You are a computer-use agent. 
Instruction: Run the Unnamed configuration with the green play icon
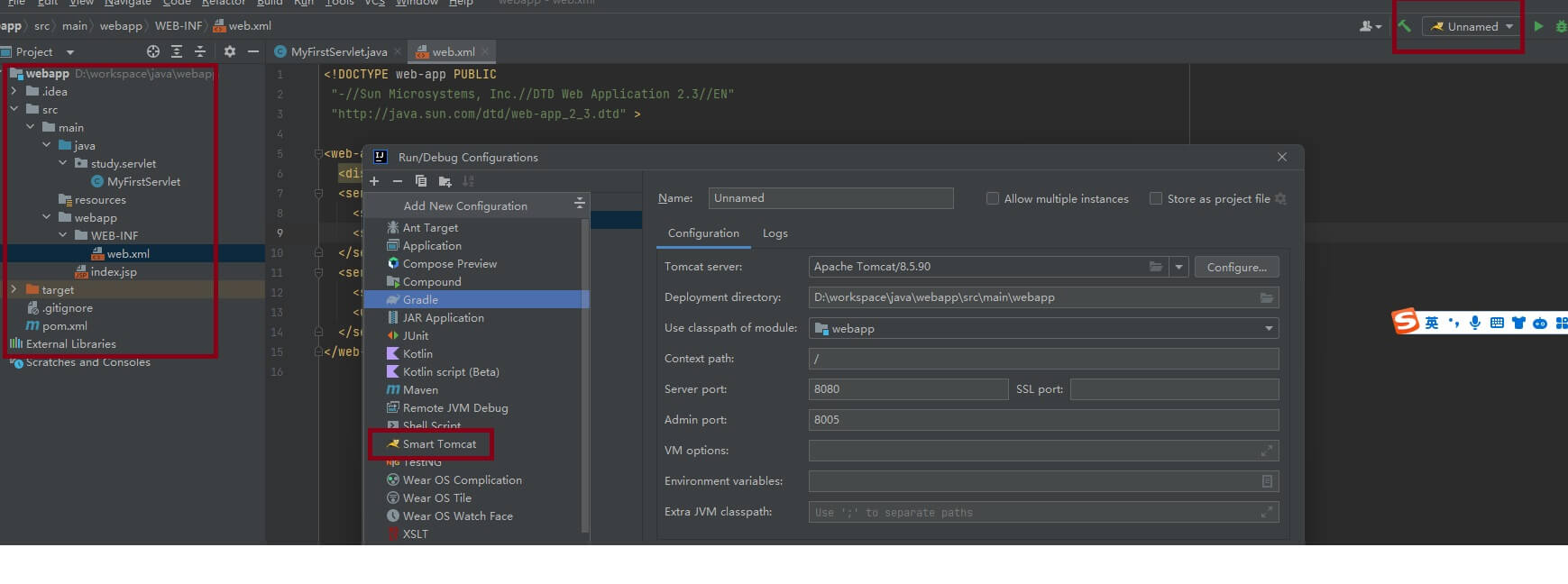pyautogui.click(x=1538, y=26)
